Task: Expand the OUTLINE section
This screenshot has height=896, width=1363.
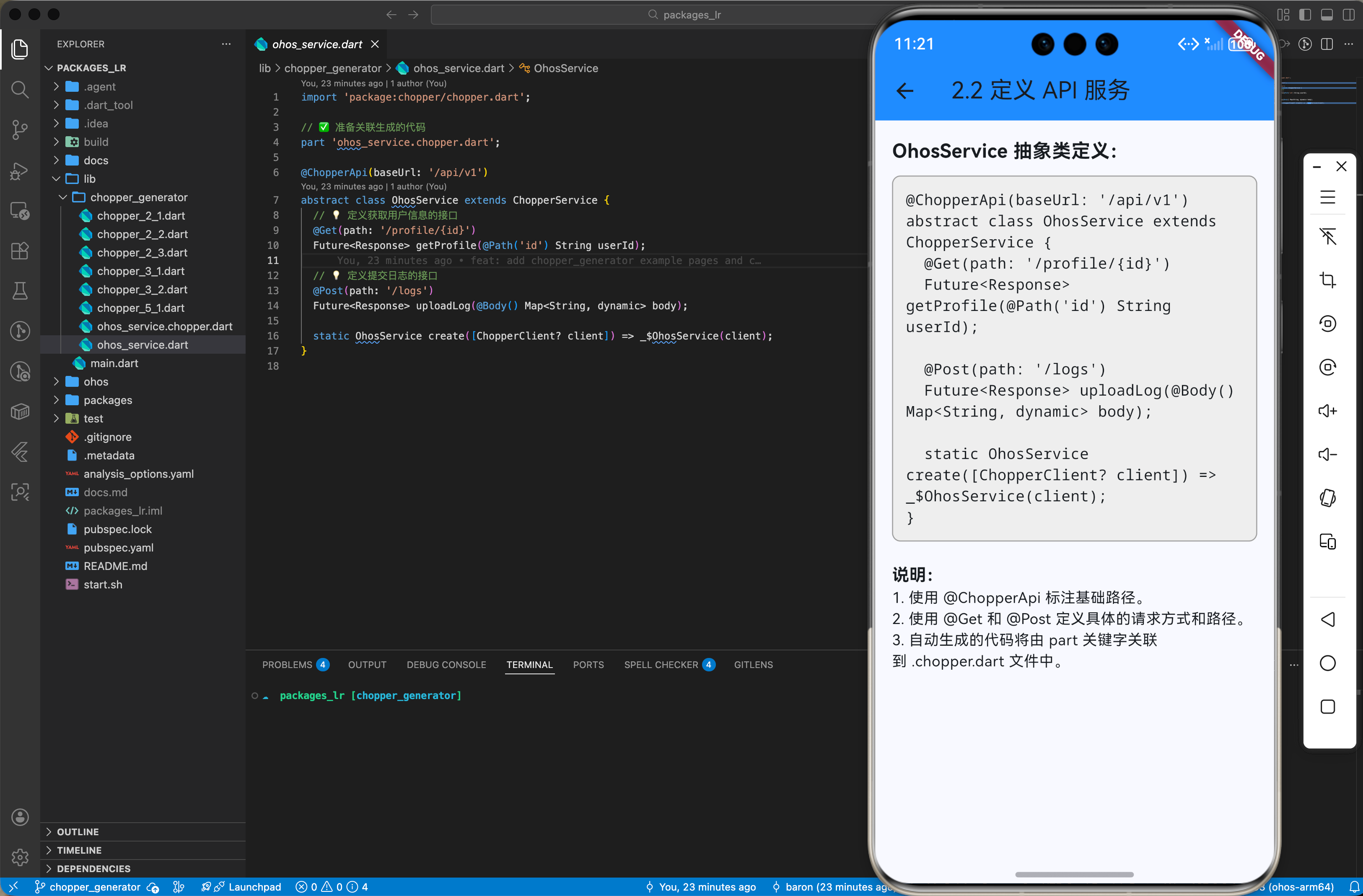Action: (77, 832)
